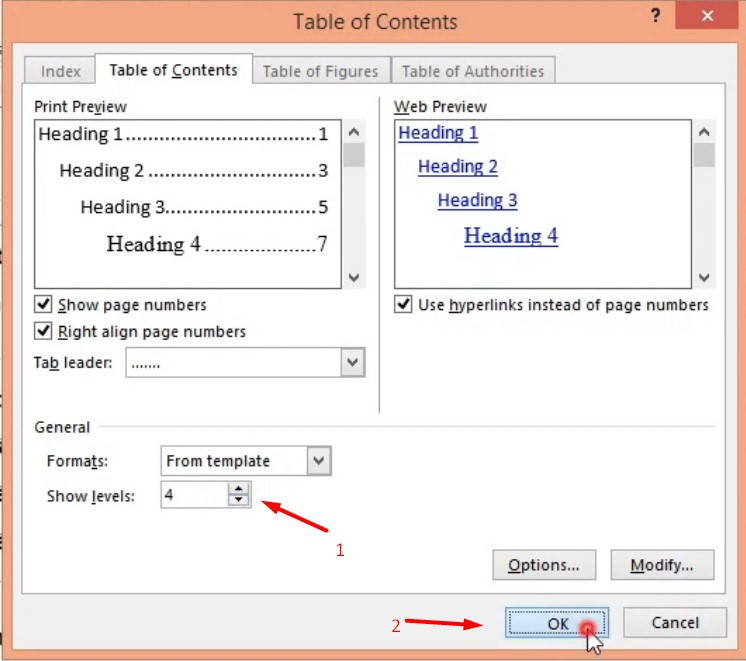Open the Tab leader dropdown
Viewport: 746px width, 661px height.
coord(352,362)
